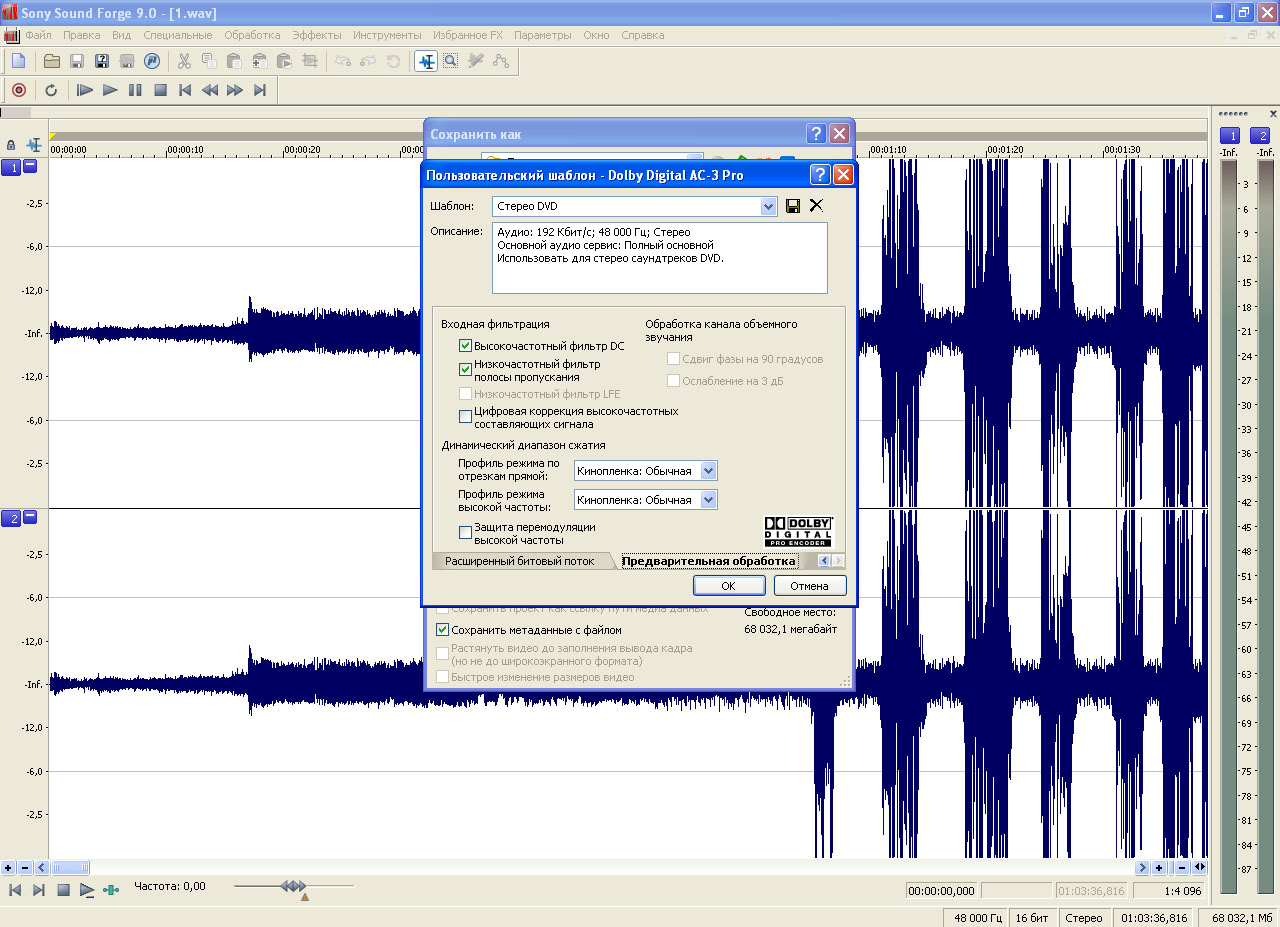Uncheck Сохранить метаданные с файлом
Screen dimensions: 1280x927
(443, 630)
